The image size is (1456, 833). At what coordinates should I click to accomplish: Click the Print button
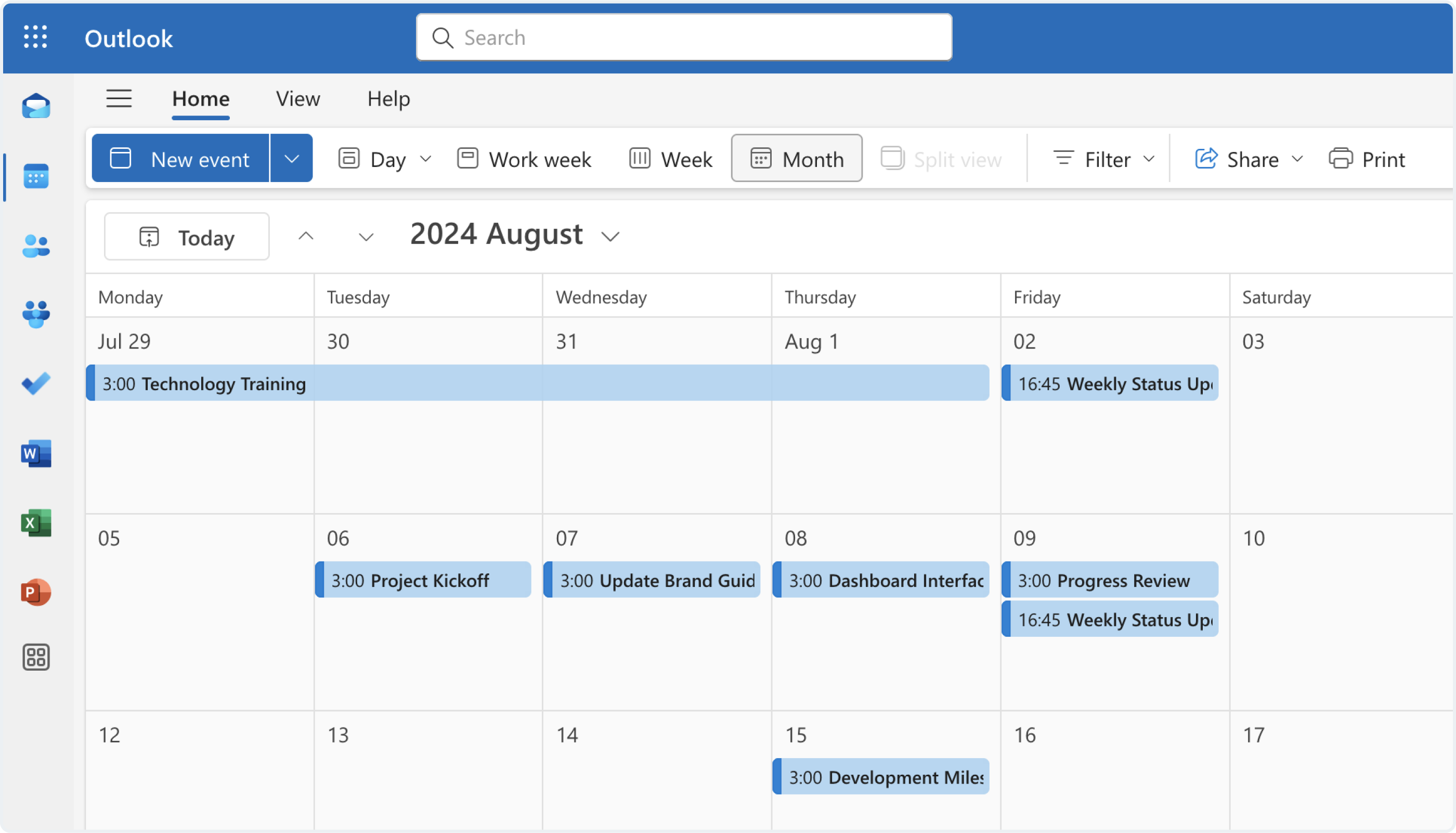[x=1366, y=159]
